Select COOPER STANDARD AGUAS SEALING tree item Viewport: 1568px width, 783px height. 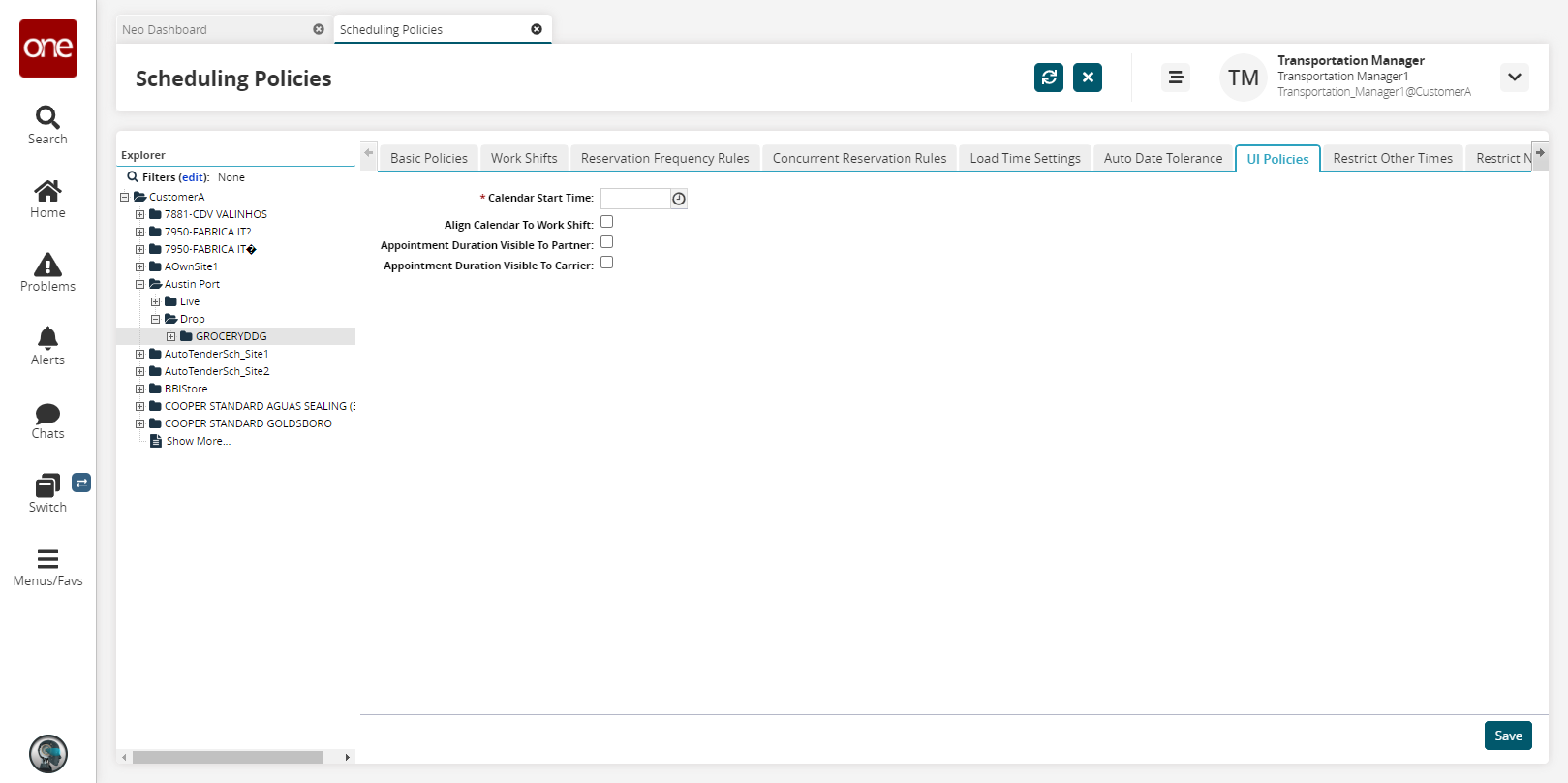(260, 406)
